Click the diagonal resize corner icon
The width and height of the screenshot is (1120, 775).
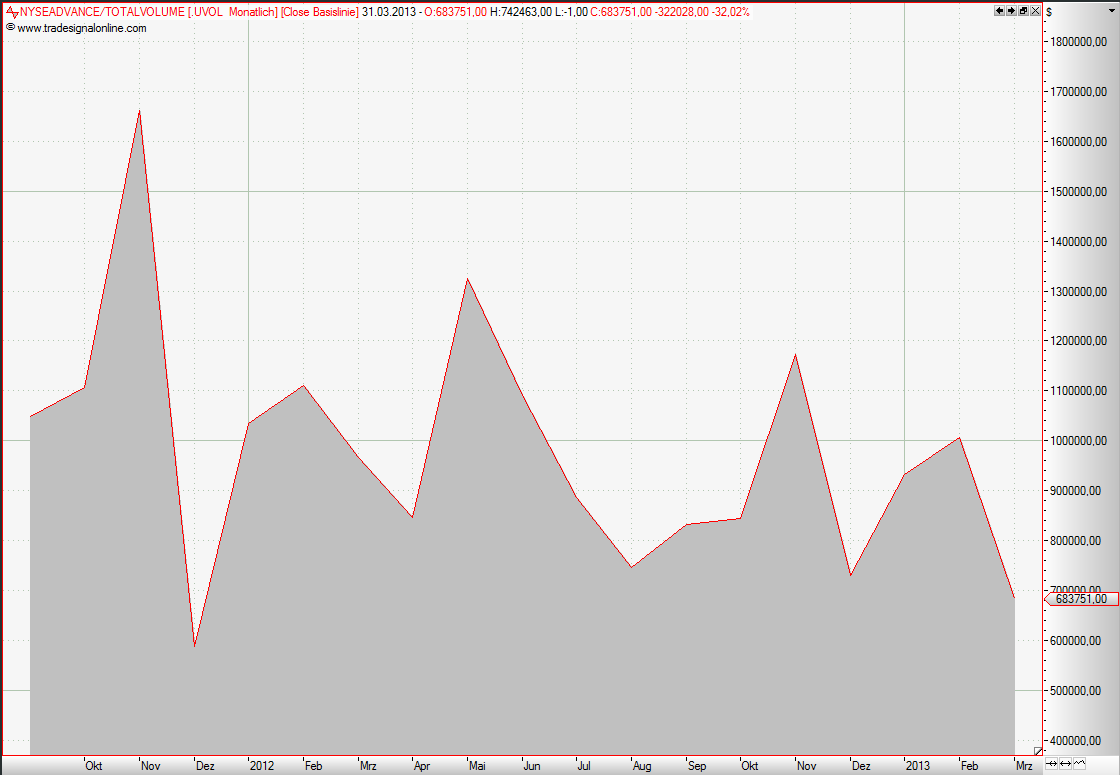(1038, 752)
